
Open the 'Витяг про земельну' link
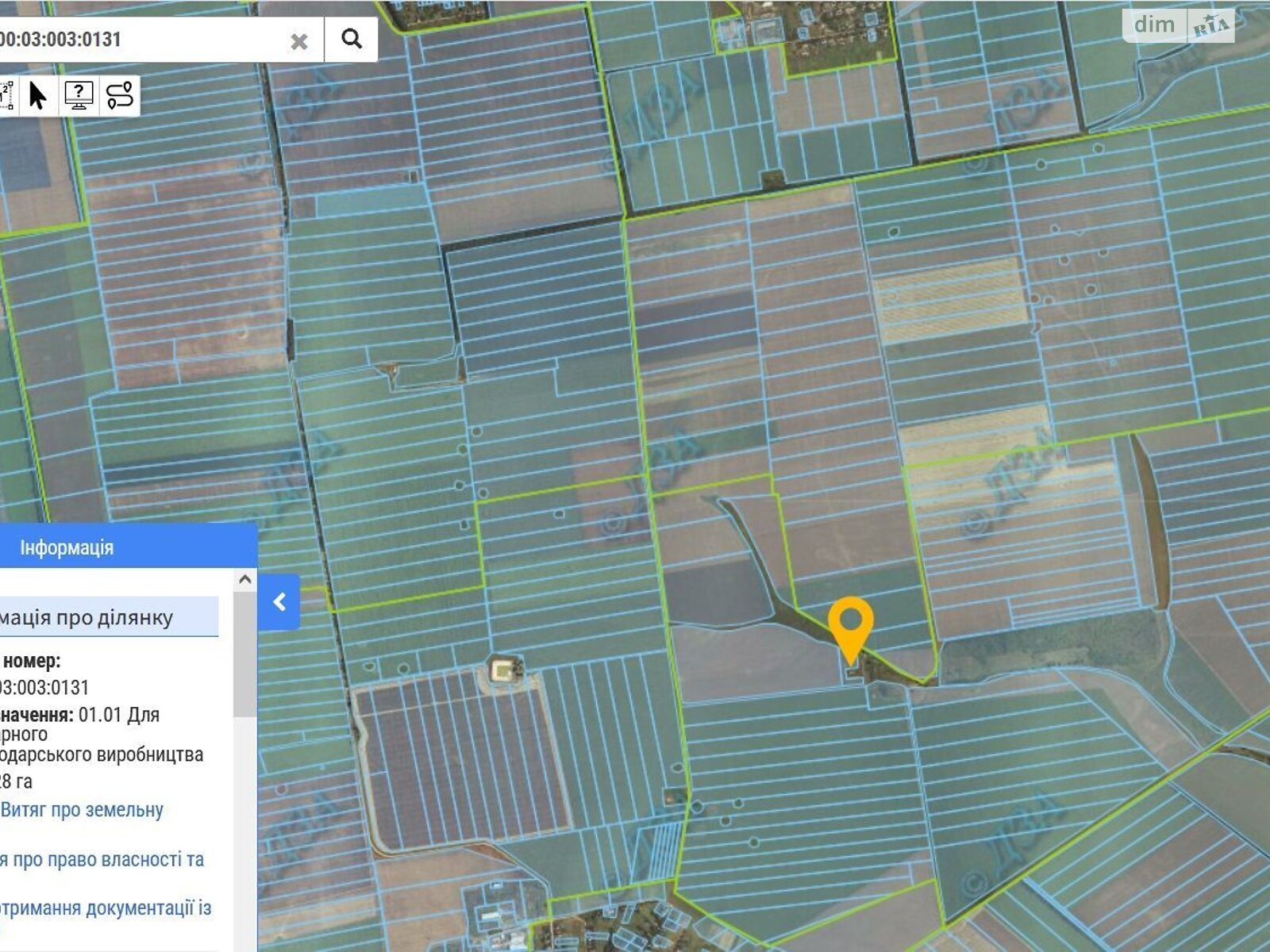pyautogui.click(x=82, y=810)
